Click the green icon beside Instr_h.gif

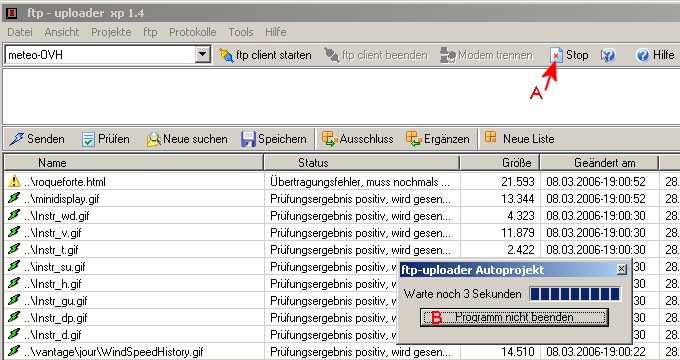pyautogui.click(x=14, y=283)
